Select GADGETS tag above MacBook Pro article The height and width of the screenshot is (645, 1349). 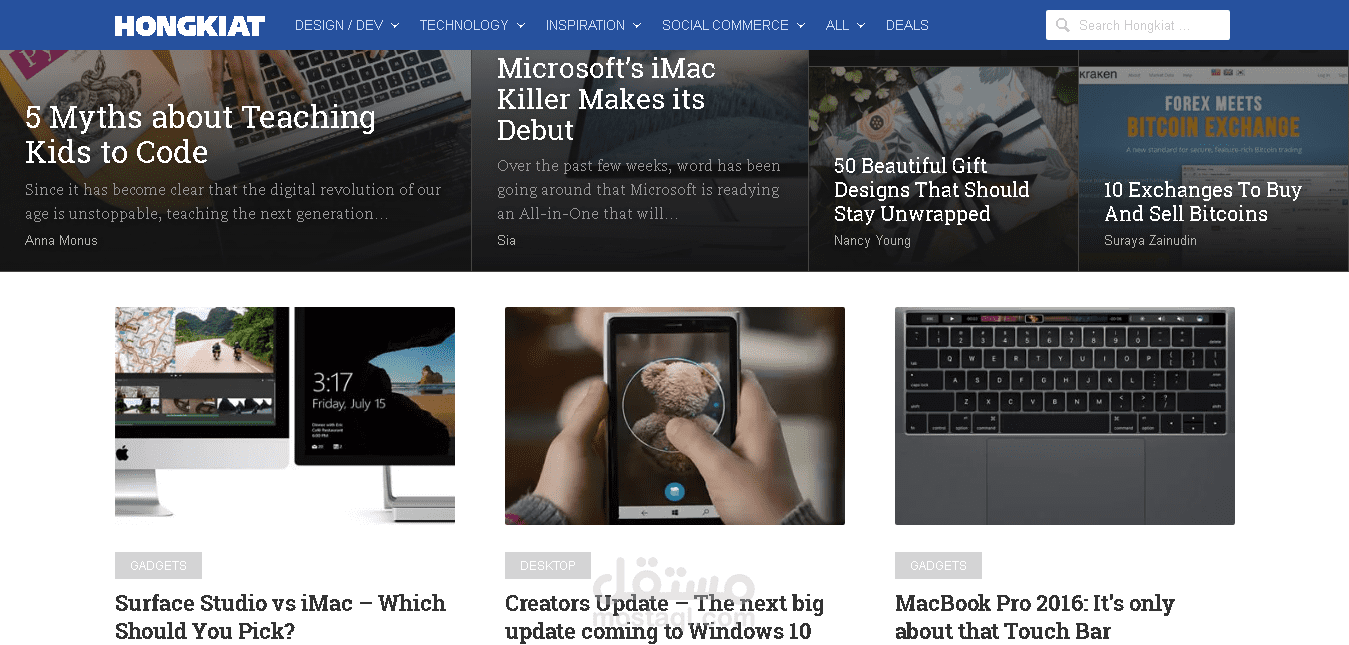(x=938, y=565)
